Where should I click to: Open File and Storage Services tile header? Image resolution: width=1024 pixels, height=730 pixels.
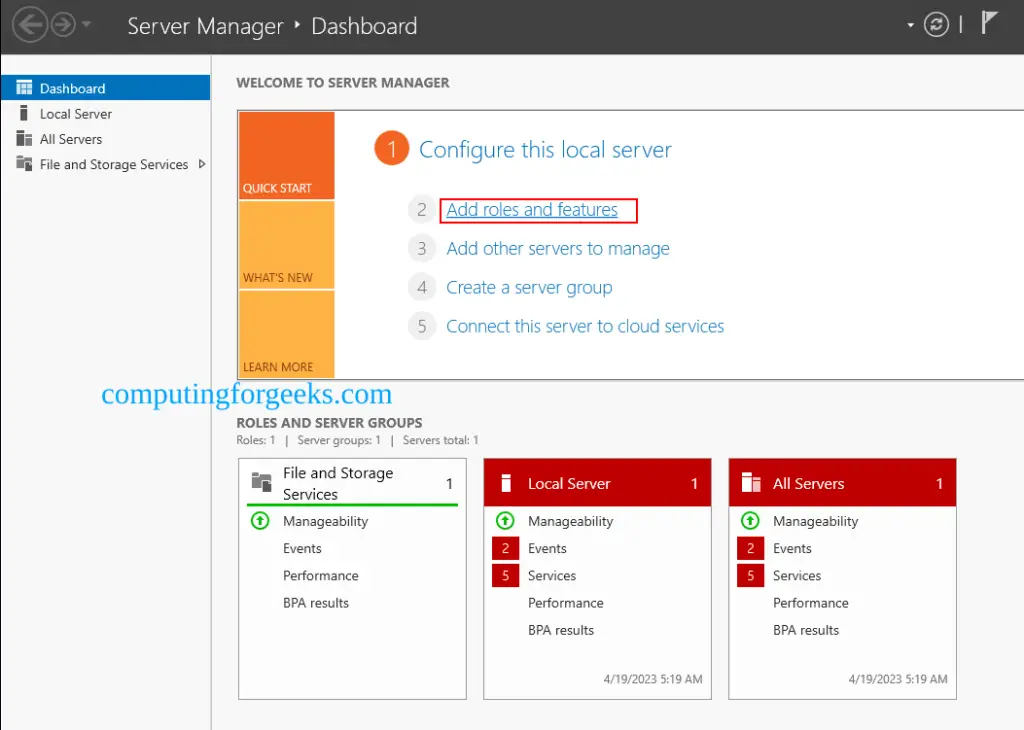pyautogui.click(x=353, y=483)
